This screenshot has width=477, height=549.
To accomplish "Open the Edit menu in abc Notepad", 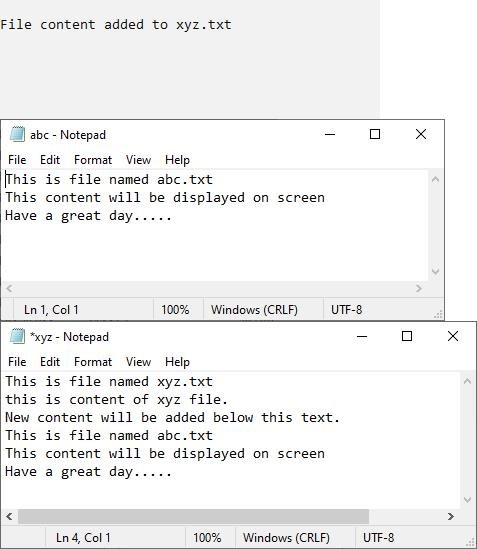I will [50, 160].
